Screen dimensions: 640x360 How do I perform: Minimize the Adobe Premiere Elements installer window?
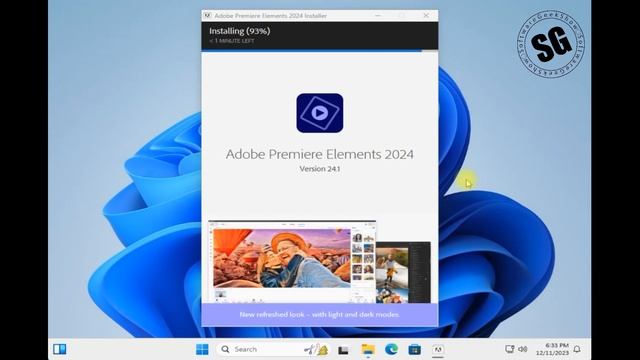pyautogui.click(x=378, y=16)
